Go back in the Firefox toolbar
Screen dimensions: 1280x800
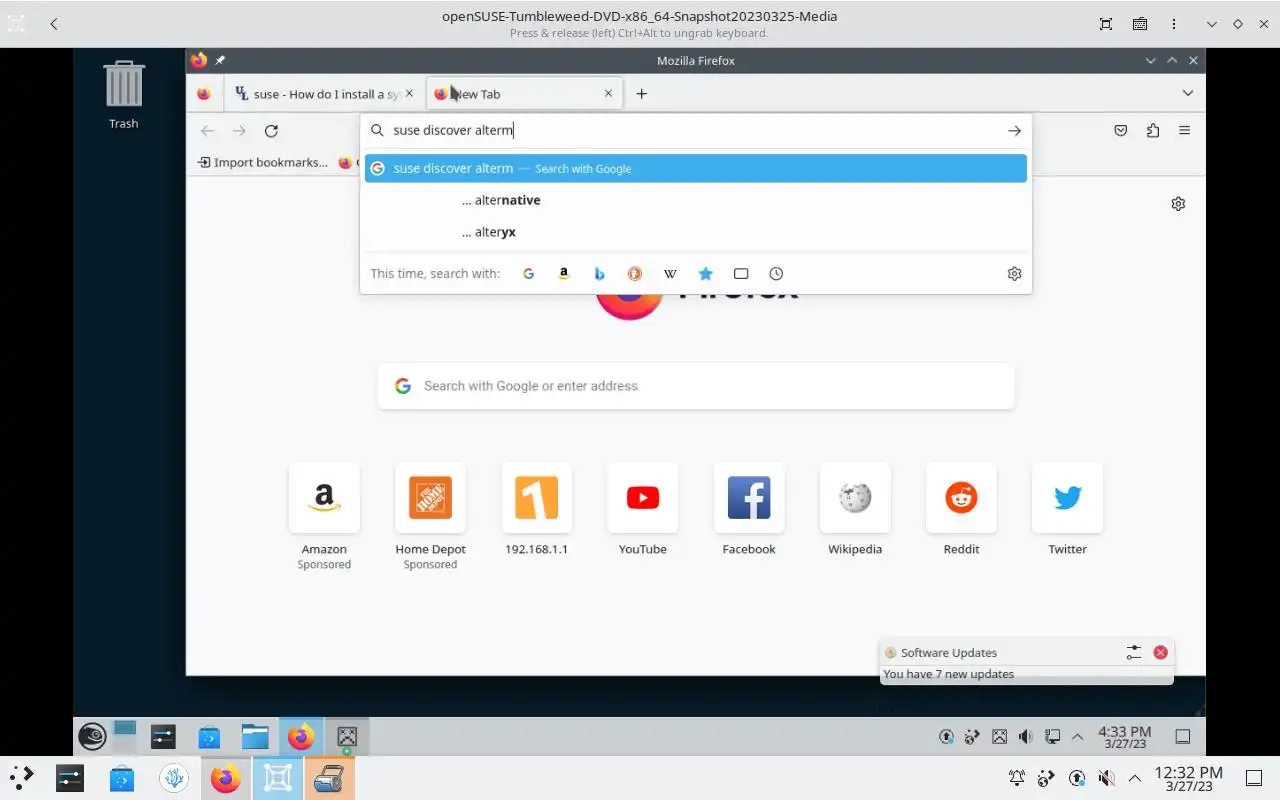click(207, 131)
